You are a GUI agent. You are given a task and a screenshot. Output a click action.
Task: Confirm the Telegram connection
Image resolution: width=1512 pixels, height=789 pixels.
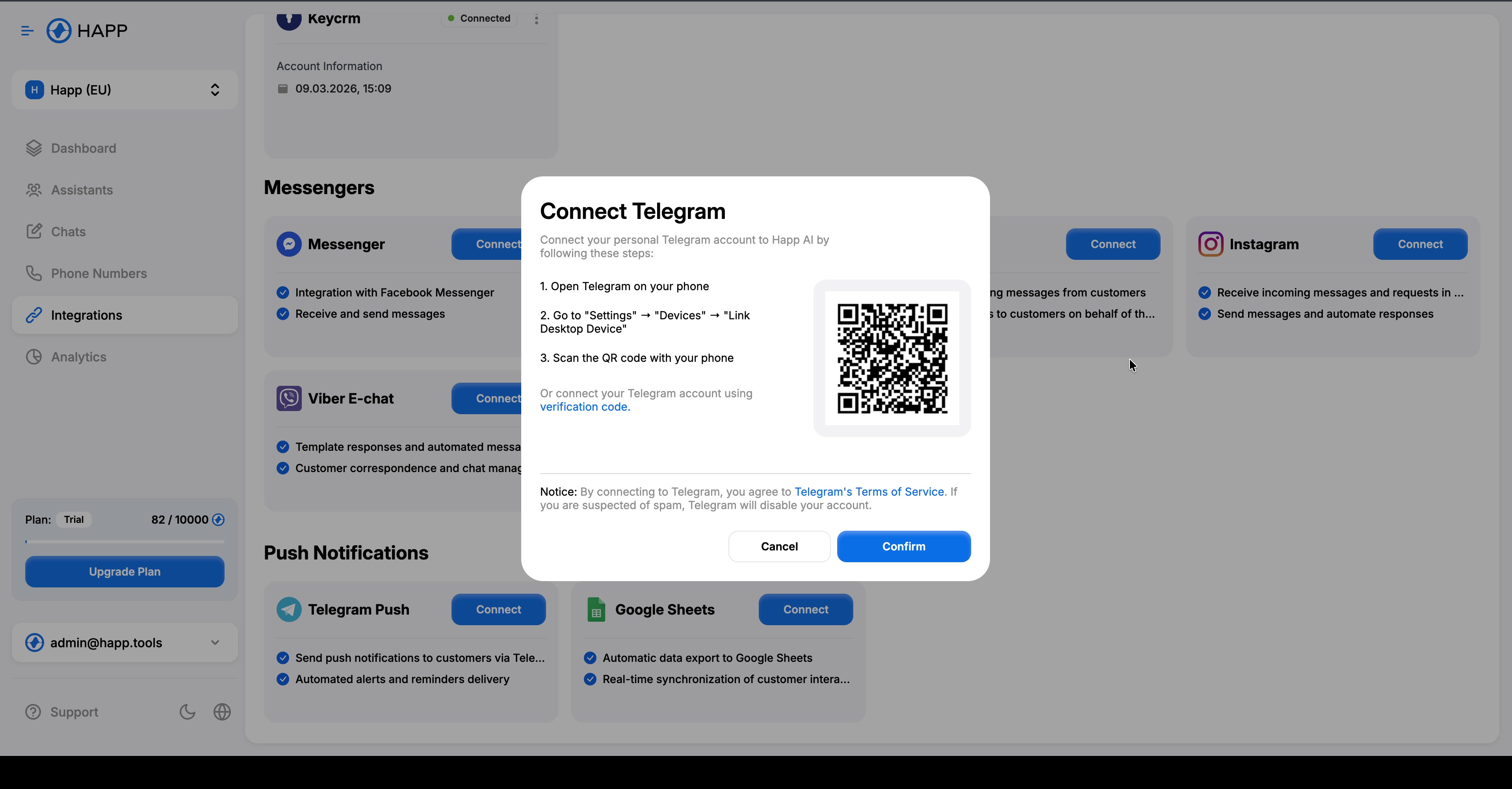click(x=903, y=546)
